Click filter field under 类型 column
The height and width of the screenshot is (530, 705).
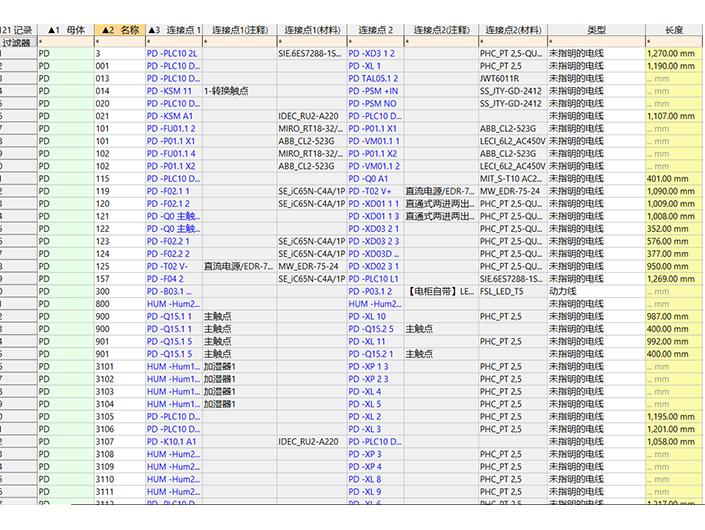point(595,42)
